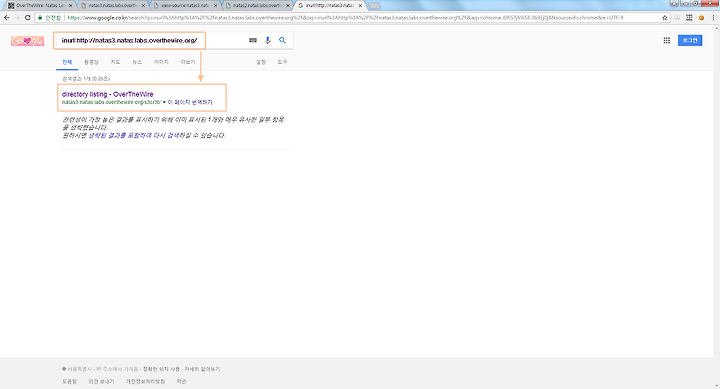Image resolution: width=720 pixels, height=389 pixels.
Task: Click the 이 페이지 번역하기 translate link
Action: [190, 102]
